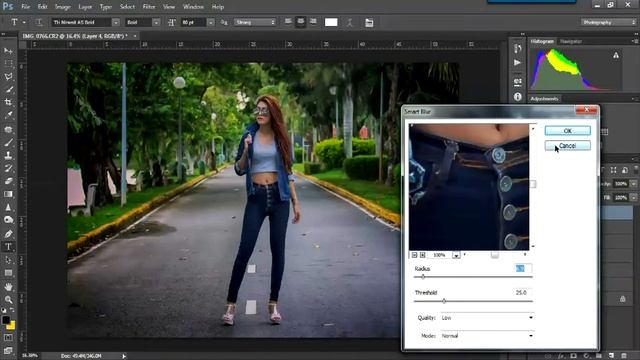The height and width of the screenshot is (360, 640).
Task: Open the Layer menu
Action: click(x=85, y=7)
